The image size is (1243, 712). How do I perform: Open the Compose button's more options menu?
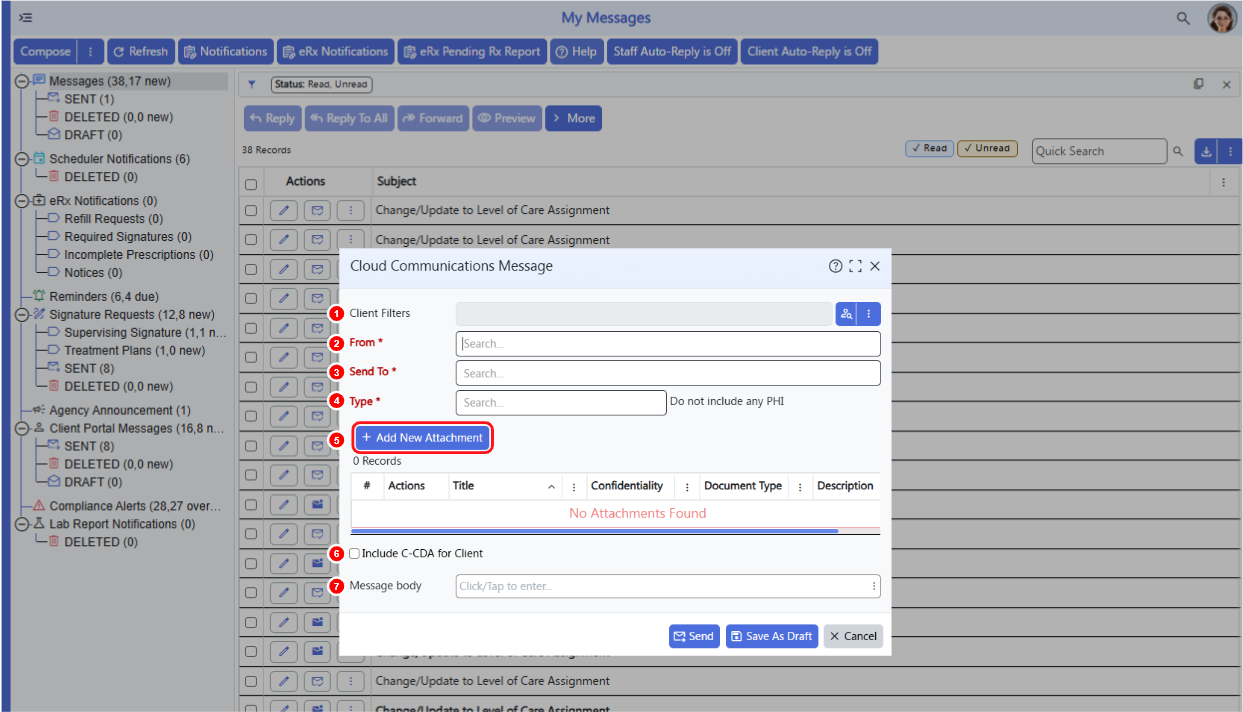(x=90, y=52)
